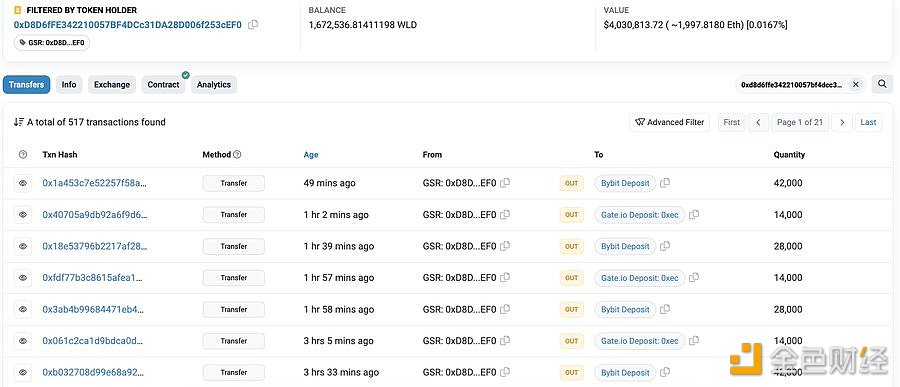900x387 pixels.
Task: Copy From address in 1 hr 2 mins row
Action: (x=505, y=215)
